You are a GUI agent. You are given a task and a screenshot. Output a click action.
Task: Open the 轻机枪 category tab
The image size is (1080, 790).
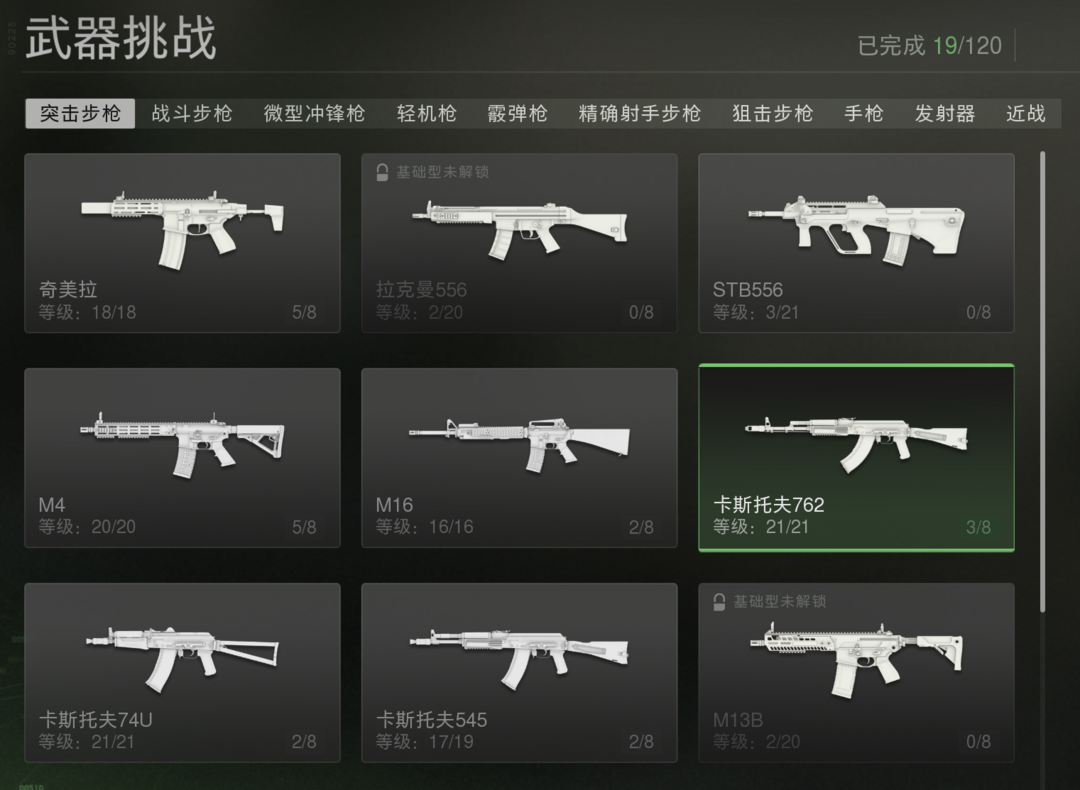[x=427, y=114]
